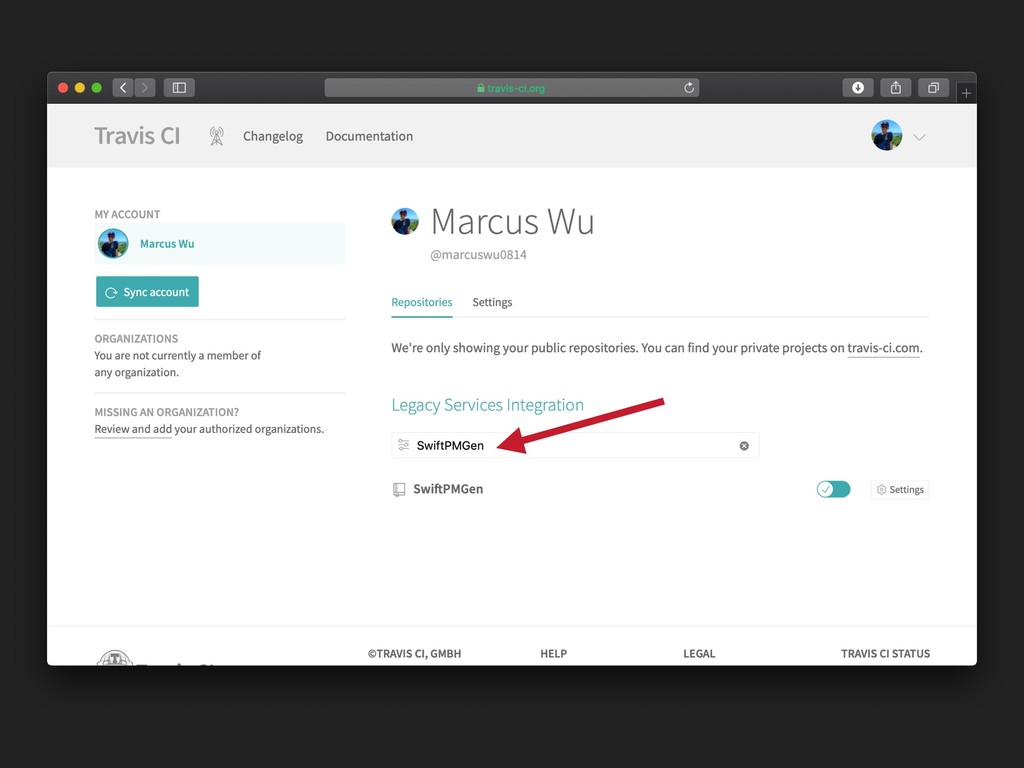Click the broadcast tower icon
Image resolution: width=1024 pixels, height=768 pixels.
click(x=216, y=136)
